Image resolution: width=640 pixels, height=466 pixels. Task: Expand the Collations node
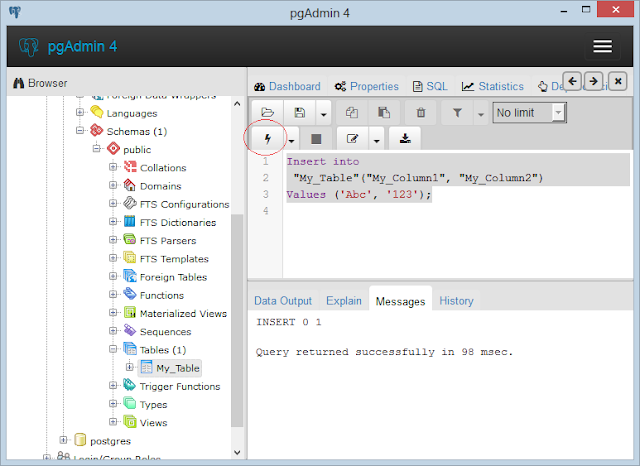coord(113,167)
